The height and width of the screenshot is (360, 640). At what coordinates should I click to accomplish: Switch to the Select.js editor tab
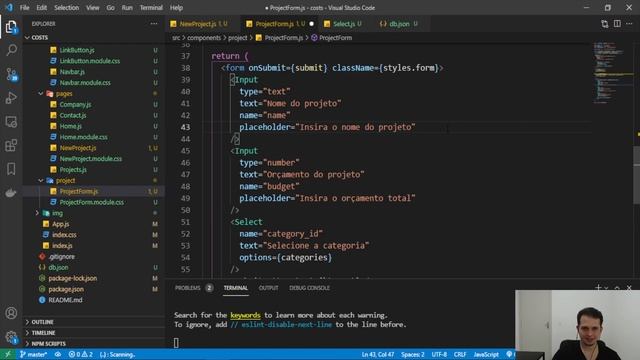coord(344,24)
